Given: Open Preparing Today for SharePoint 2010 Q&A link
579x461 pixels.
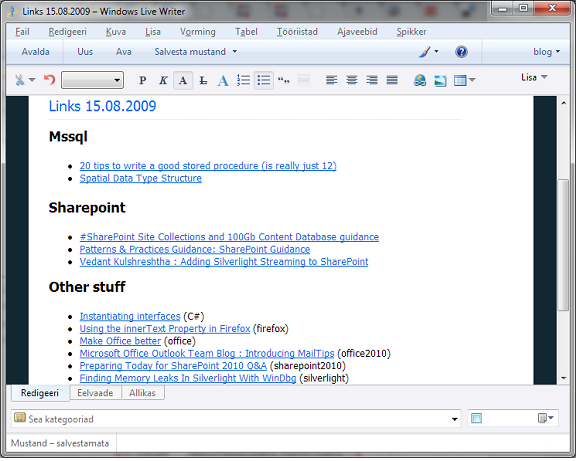Looking at the screenshot, I should [x=173, y=366].
